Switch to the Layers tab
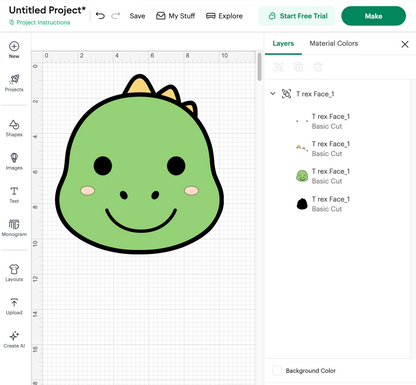Image resolution: width=416 pixels, height=385 pixels. [283, 43]
